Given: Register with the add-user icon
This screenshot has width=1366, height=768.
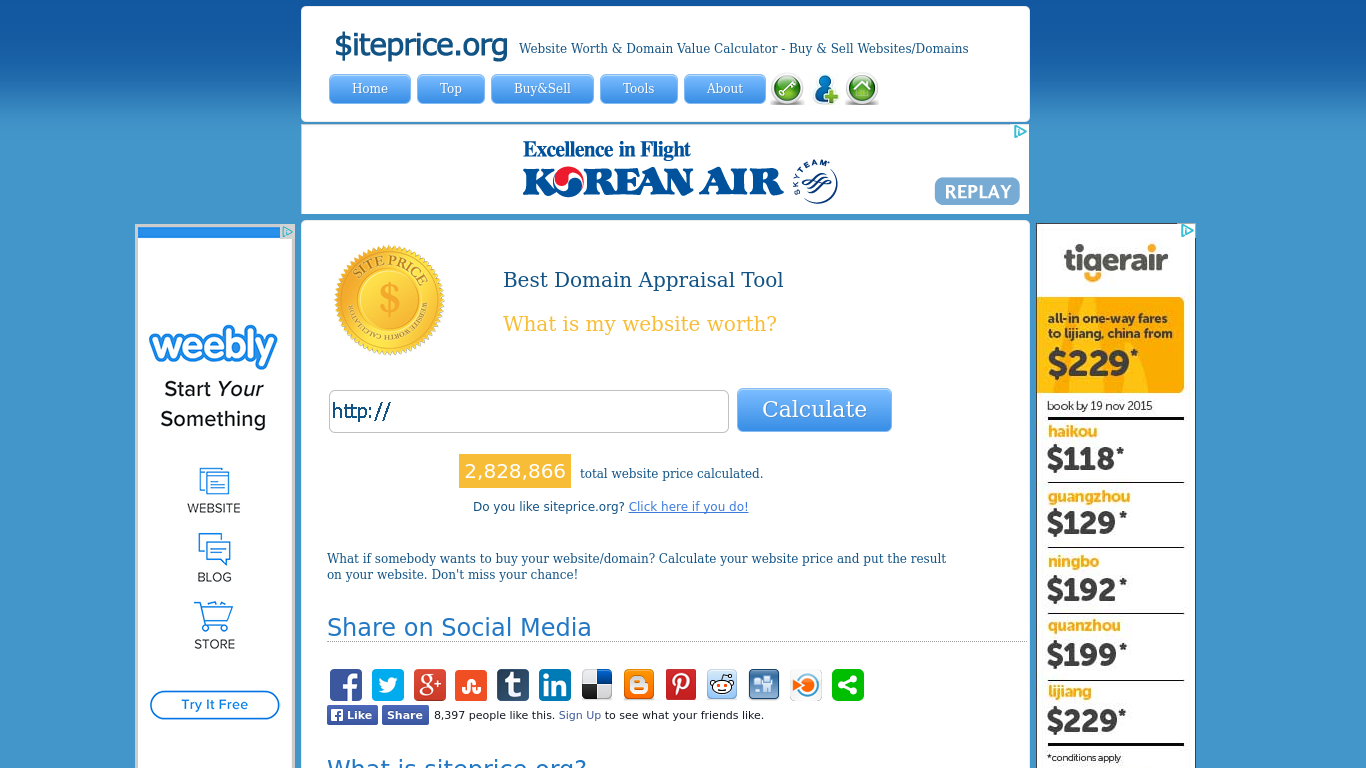Looking at the screenshot, I should coord(825,89).
